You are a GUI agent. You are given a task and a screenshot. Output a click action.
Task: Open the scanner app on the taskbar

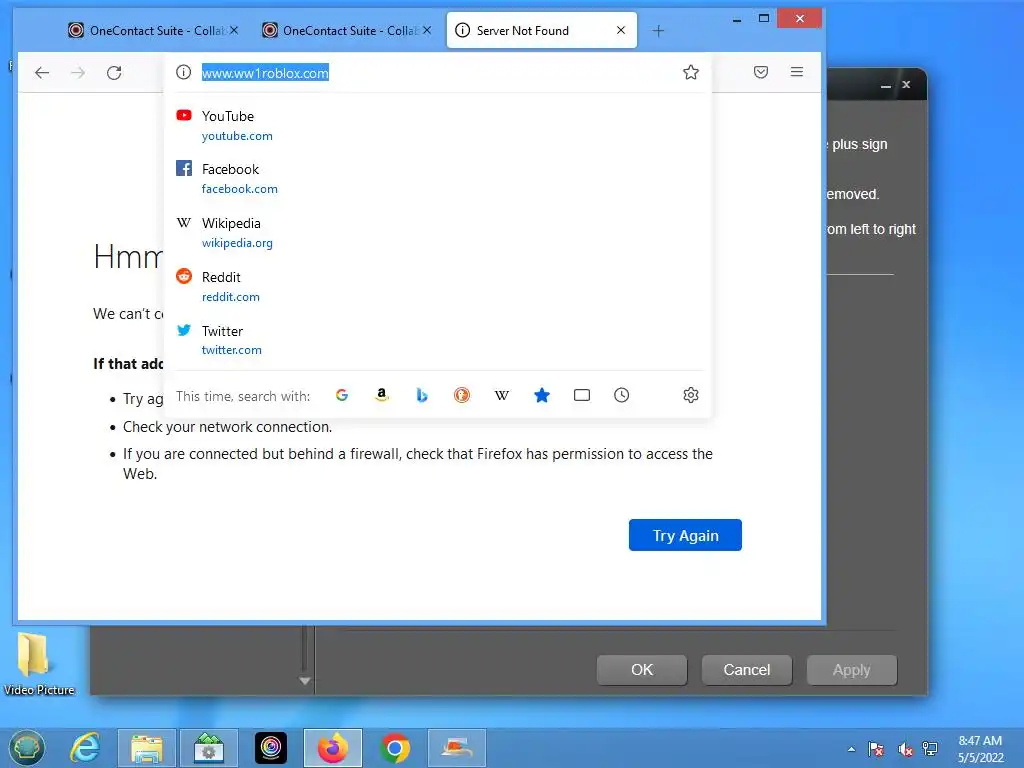tap(456, 748)
